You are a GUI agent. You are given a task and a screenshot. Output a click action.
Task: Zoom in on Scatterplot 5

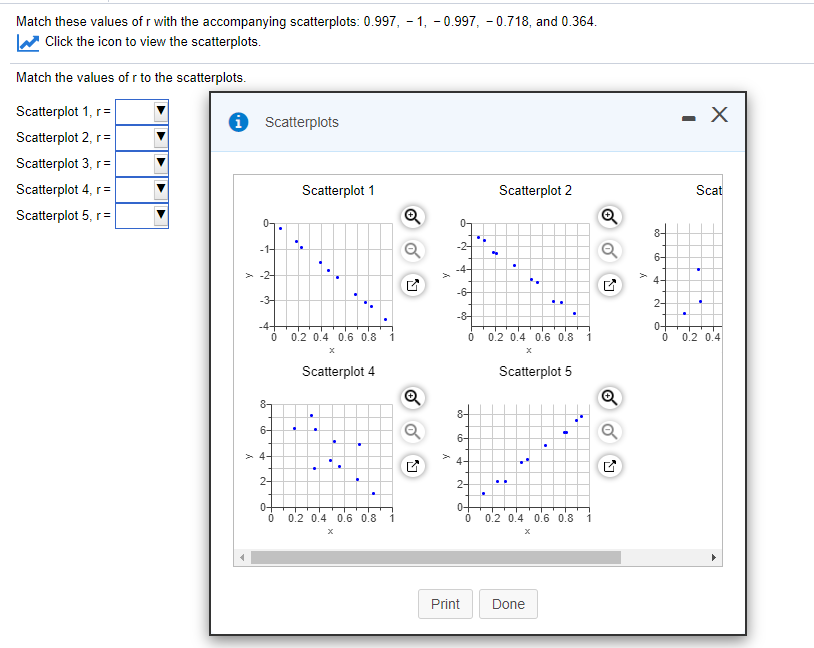click(610, 398)
